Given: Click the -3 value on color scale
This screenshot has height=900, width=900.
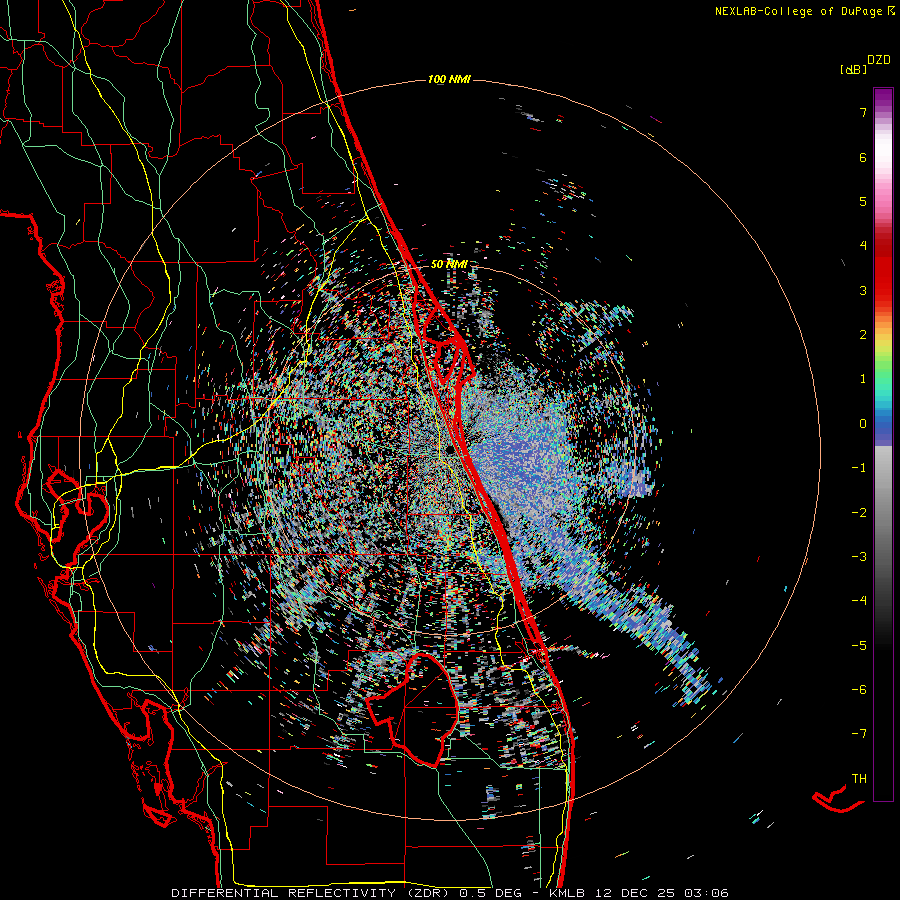Looking at the screenshot, I should click(x=859, y=557).
